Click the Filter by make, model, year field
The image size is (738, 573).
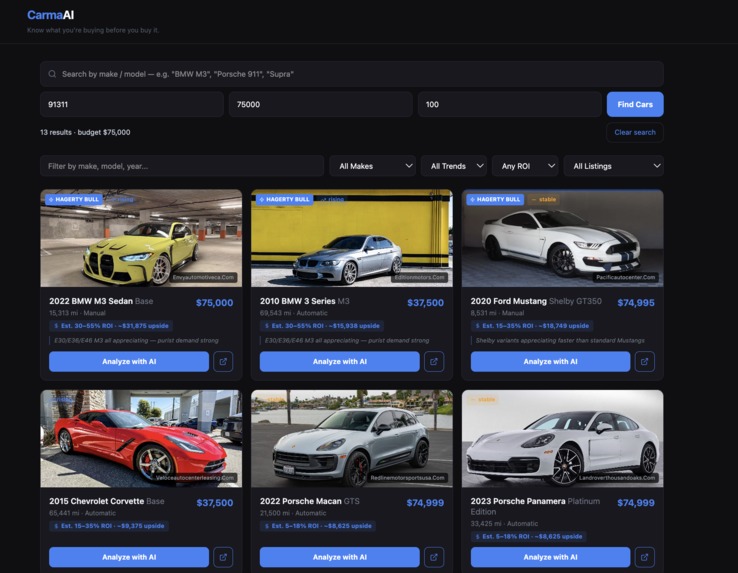pos(182,166)
